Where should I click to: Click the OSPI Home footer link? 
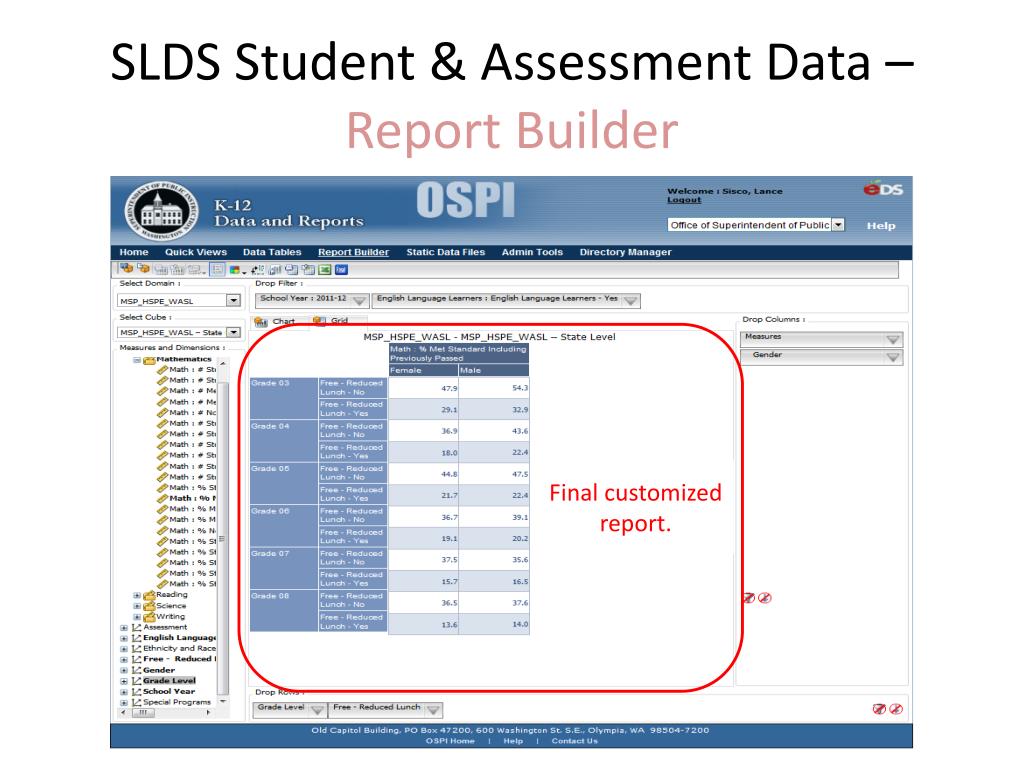[x=450, y=741]
